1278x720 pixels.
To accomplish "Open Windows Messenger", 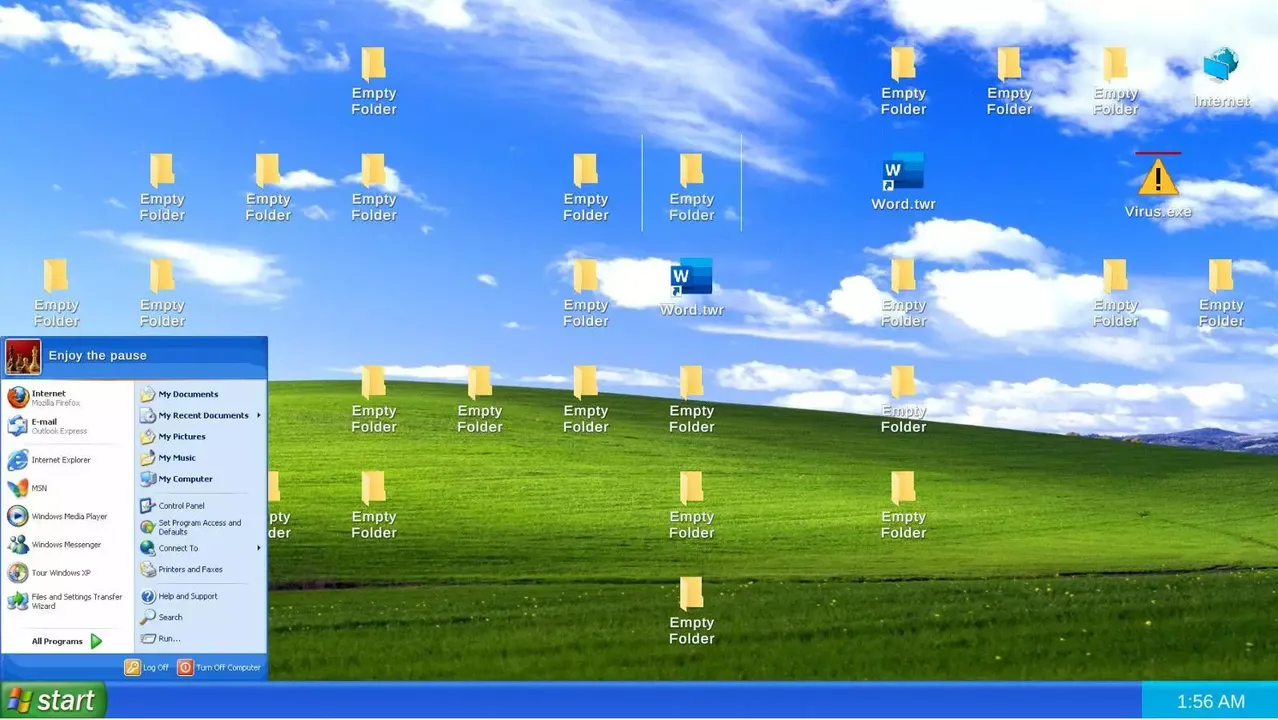I will click(x=66, y=544).
